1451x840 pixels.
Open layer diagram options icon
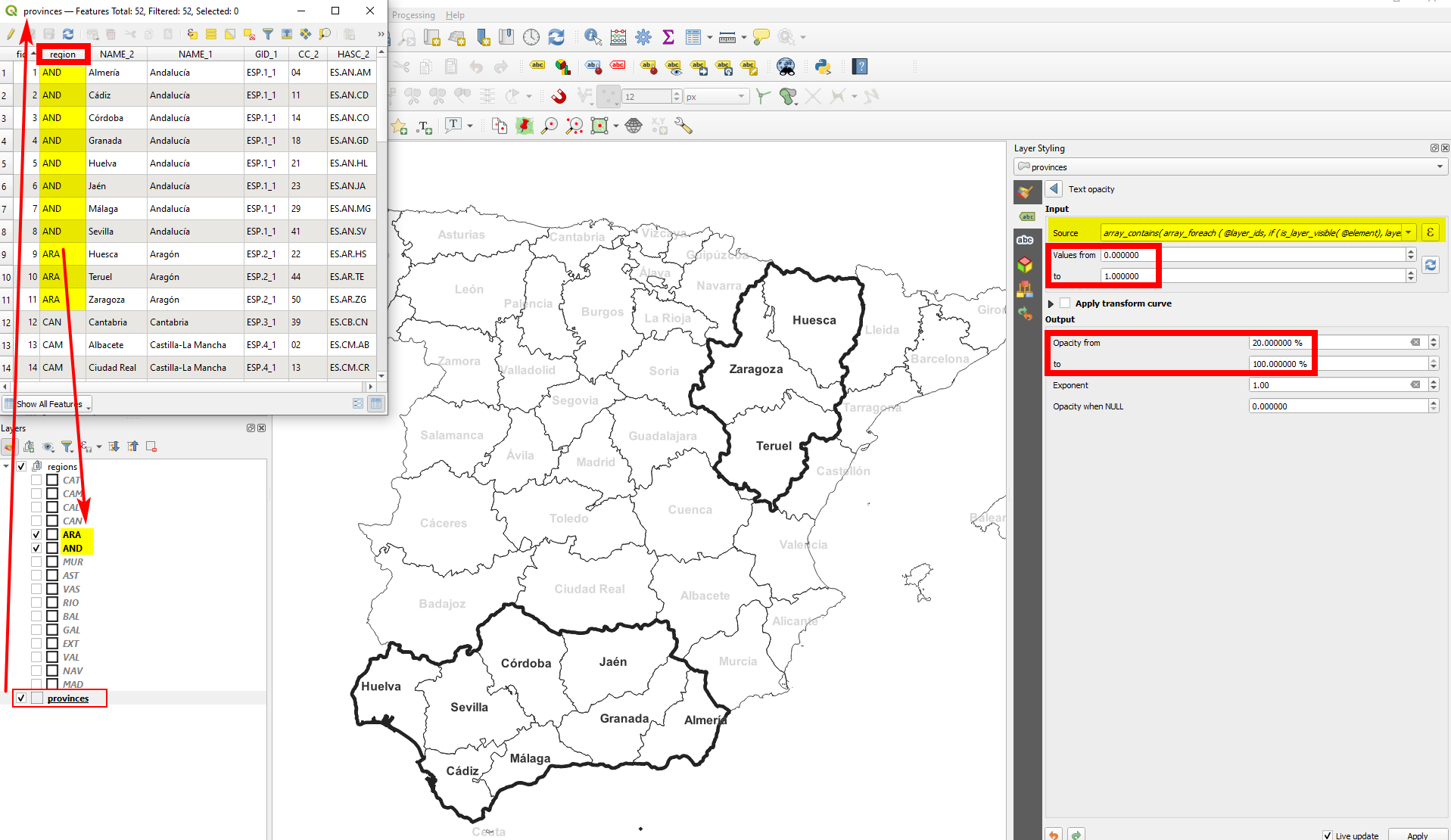point(562,67)
